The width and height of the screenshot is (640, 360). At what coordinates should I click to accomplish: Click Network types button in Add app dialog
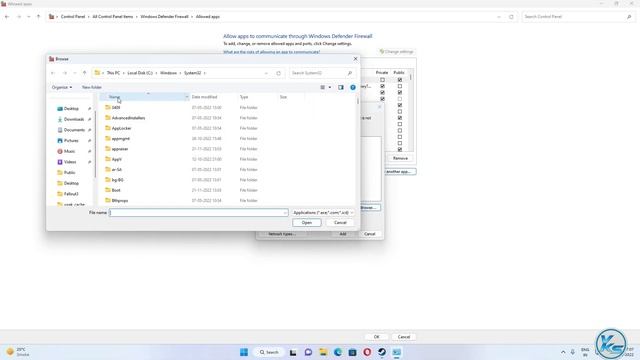(x=282, y=234)
